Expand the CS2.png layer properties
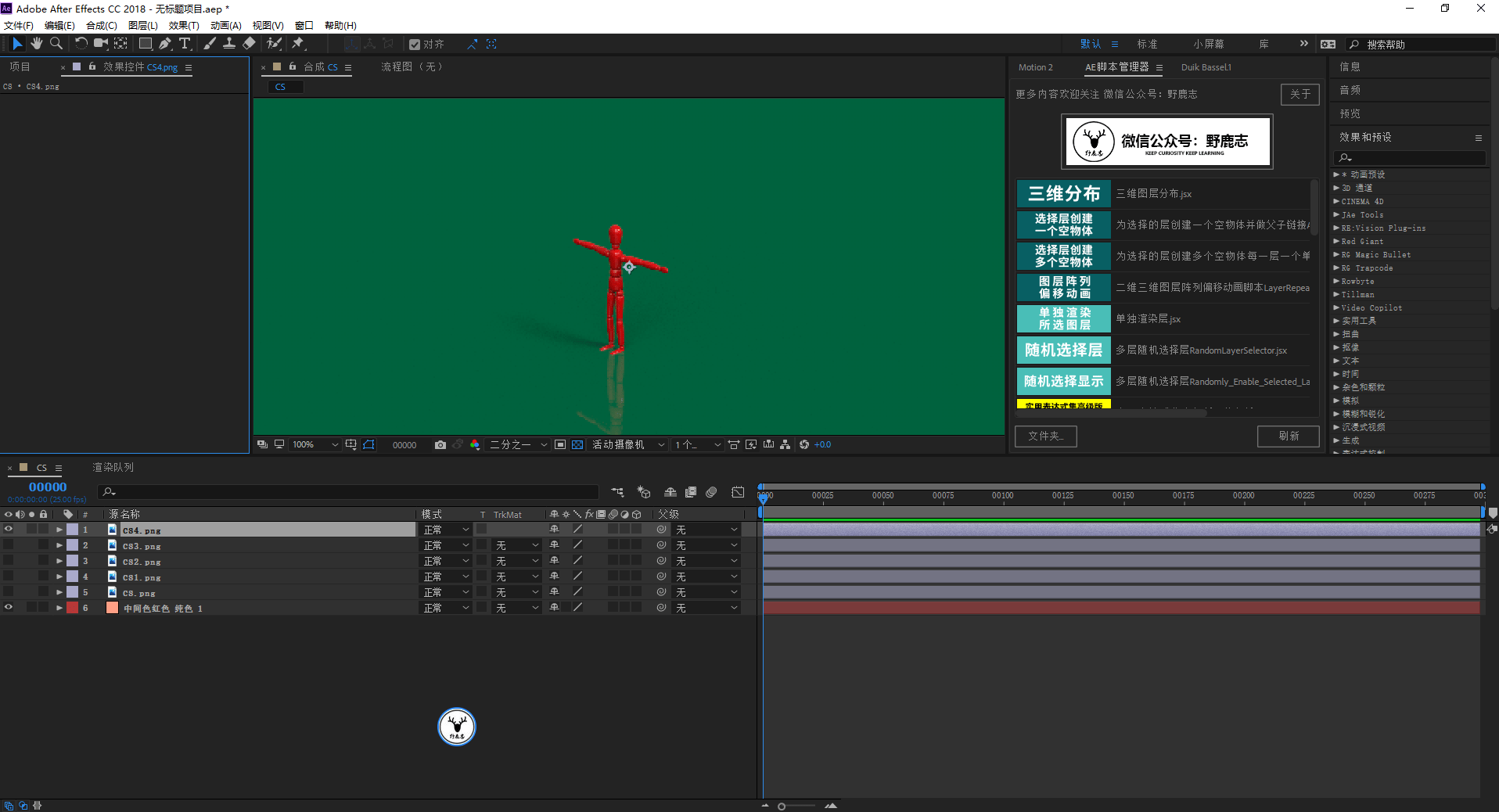Screen dimensions: 1499x812 tap(59, 561)
